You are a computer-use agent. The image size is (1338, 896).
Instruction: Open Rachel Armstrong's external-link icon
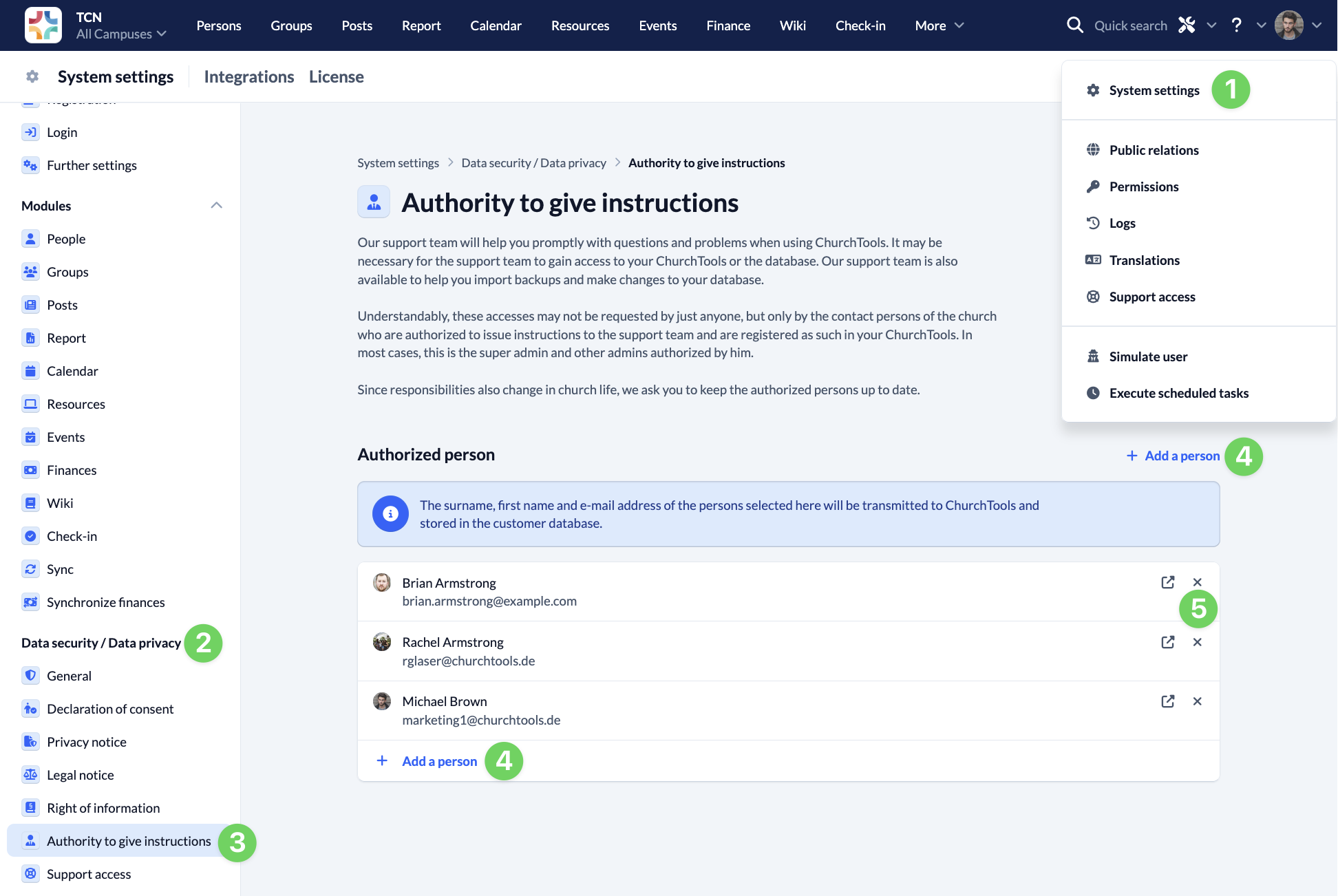click(1167, 642)
